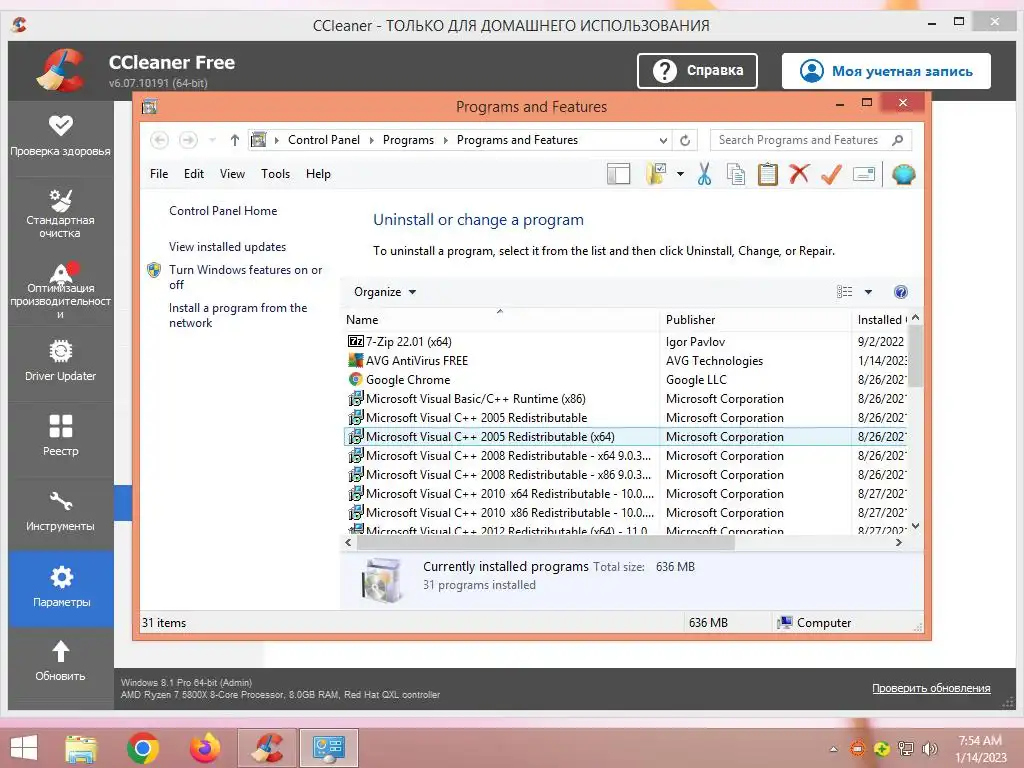Select Google Chrome program row

click(625, 379)
